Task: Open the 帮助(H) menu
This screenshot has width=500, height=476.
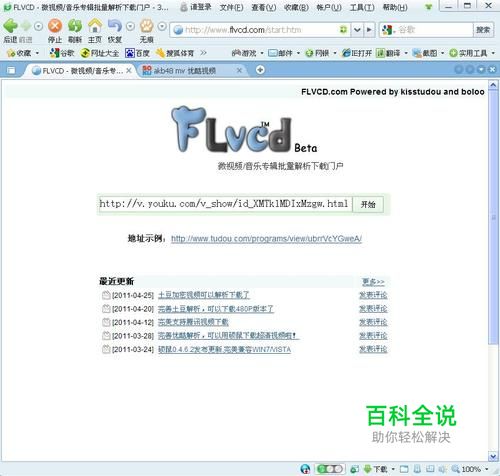Action: 395,7
